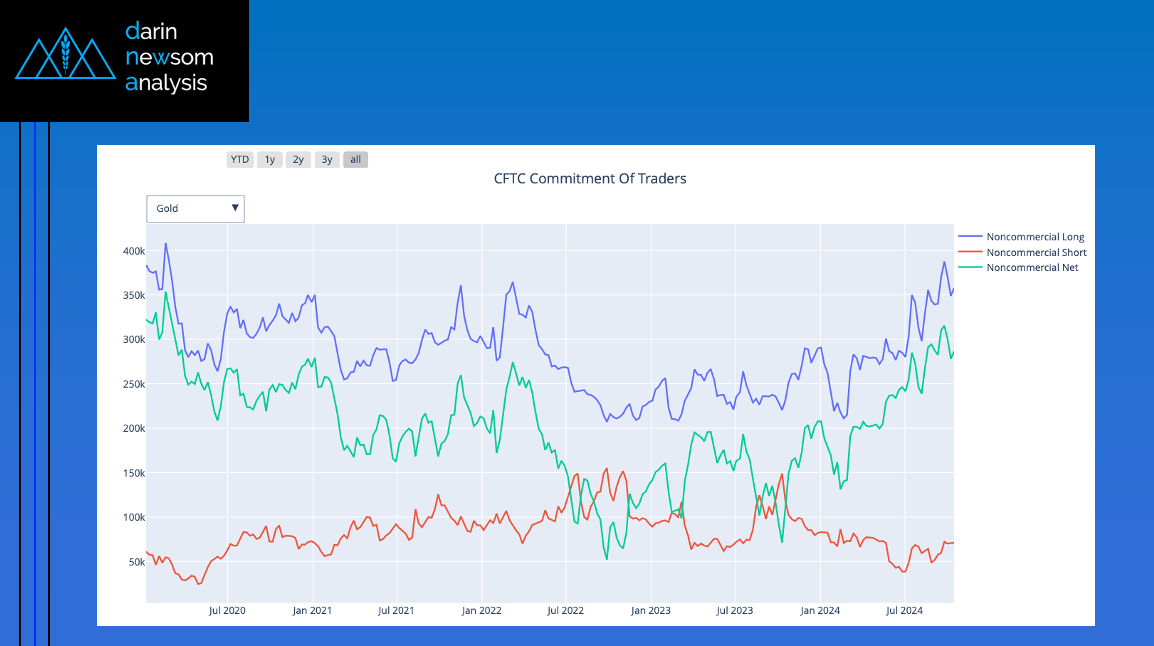Screen dimensions: 1154x646
Task: Switch to the 1y time range
Action: tap(269, 159)
